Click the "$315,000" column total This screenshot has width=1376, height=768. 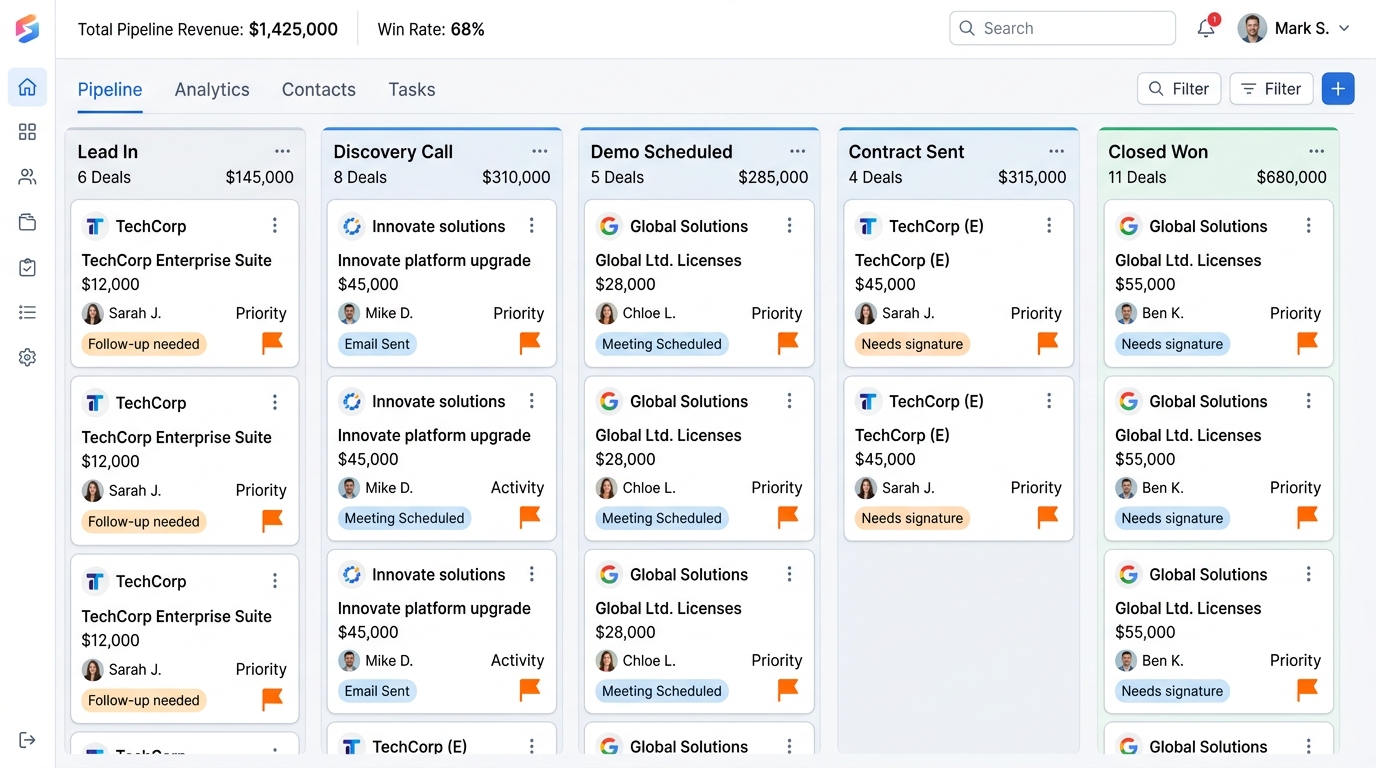1032,177
